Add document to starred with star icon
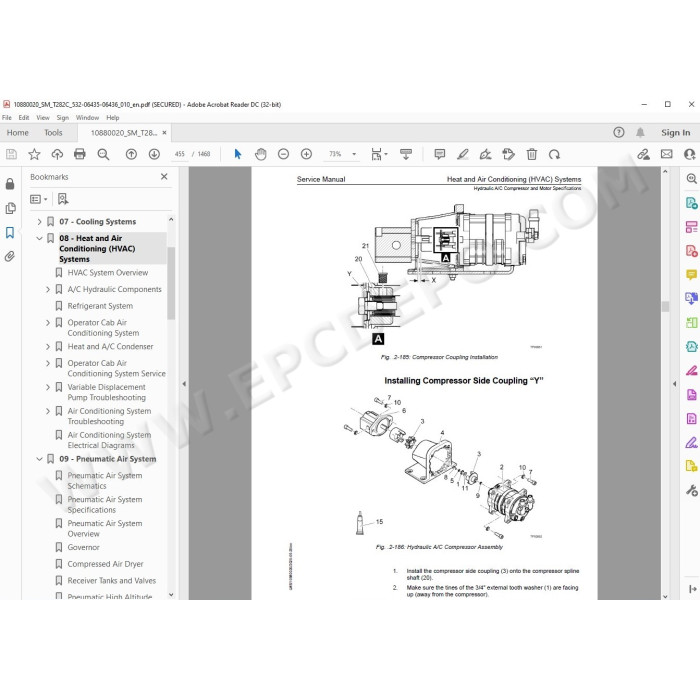 [x=34, y=154]
